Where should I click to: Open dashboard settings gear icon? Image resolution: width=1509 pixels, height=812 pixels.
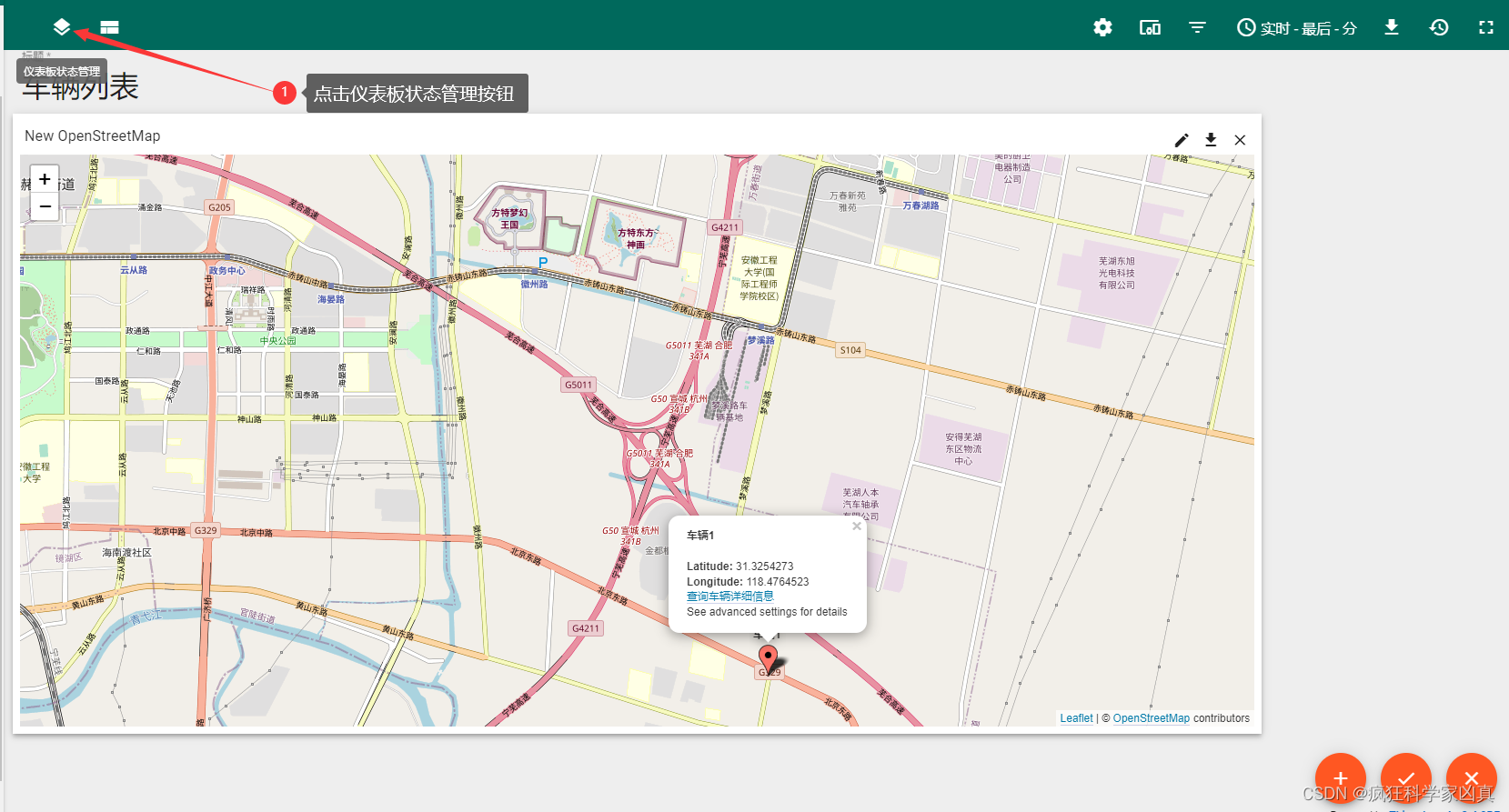(x=1102, y=27)
